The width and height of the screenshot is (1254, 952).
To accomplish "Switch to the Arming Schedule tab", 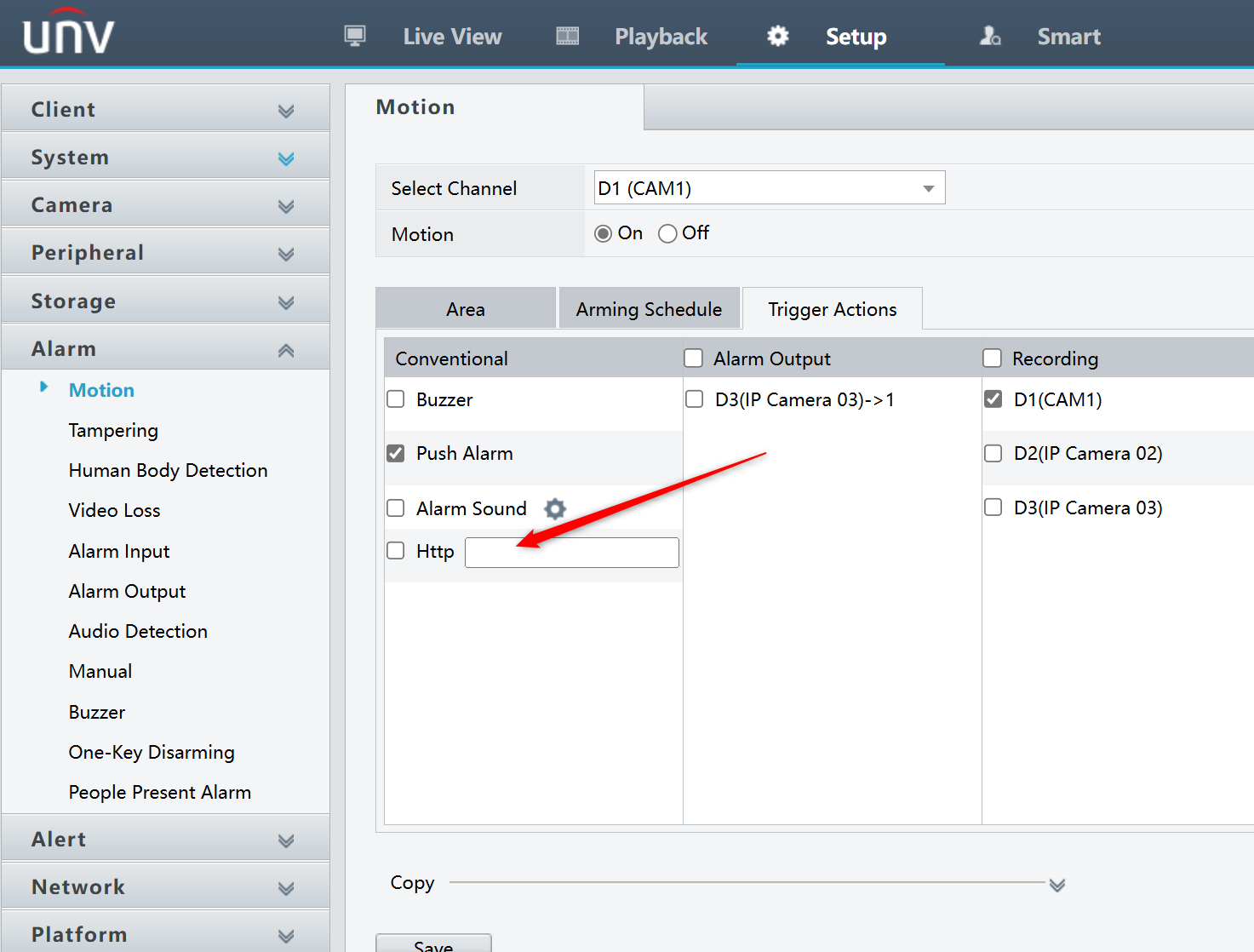I will click(649, 308).
